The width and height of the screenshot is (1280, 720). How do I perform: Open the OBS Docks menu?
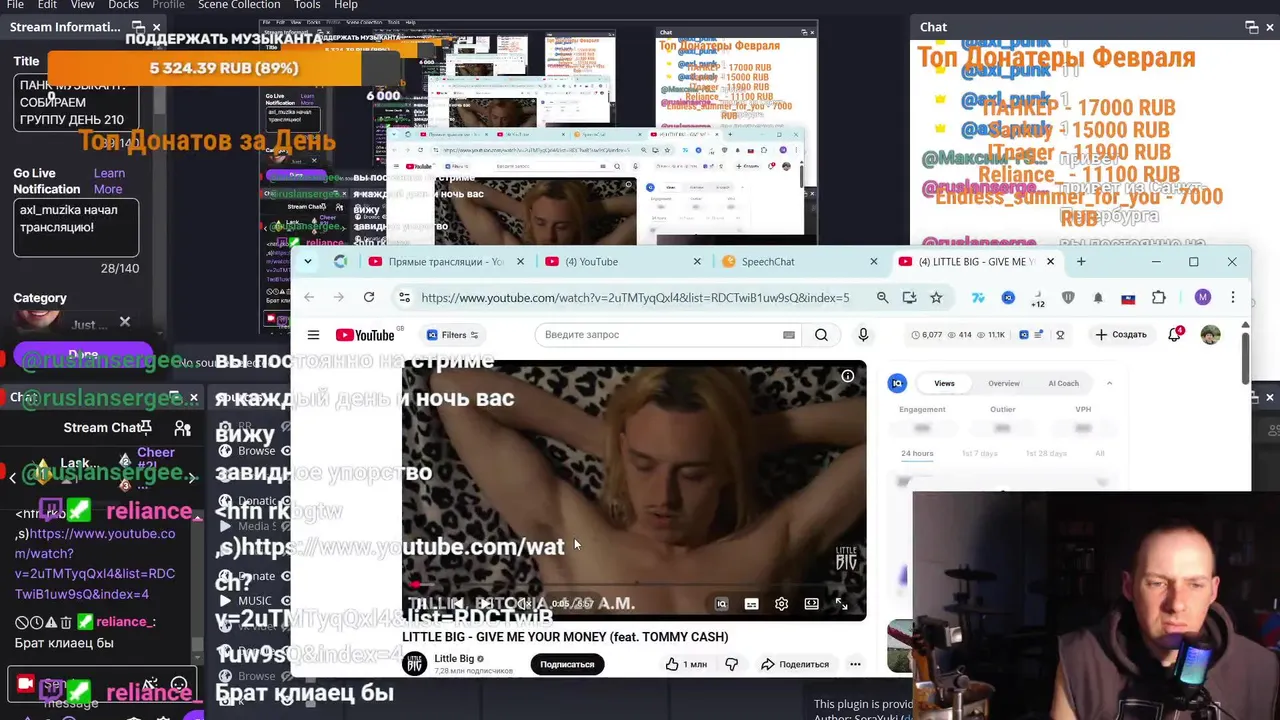(x=123, y=5)
